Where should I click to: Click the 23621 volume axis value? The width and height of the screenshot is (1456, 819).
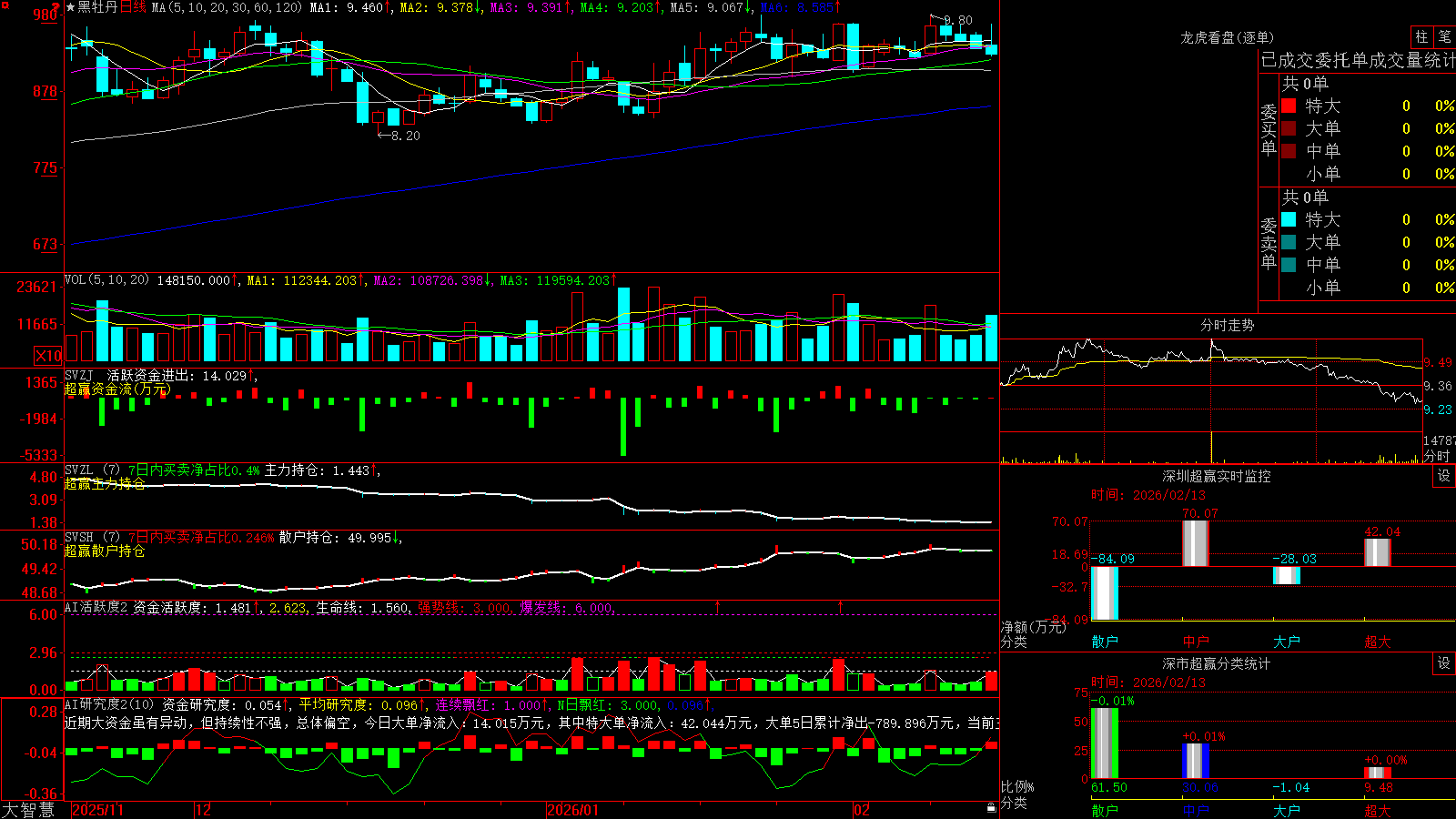(x=37, y=288)
